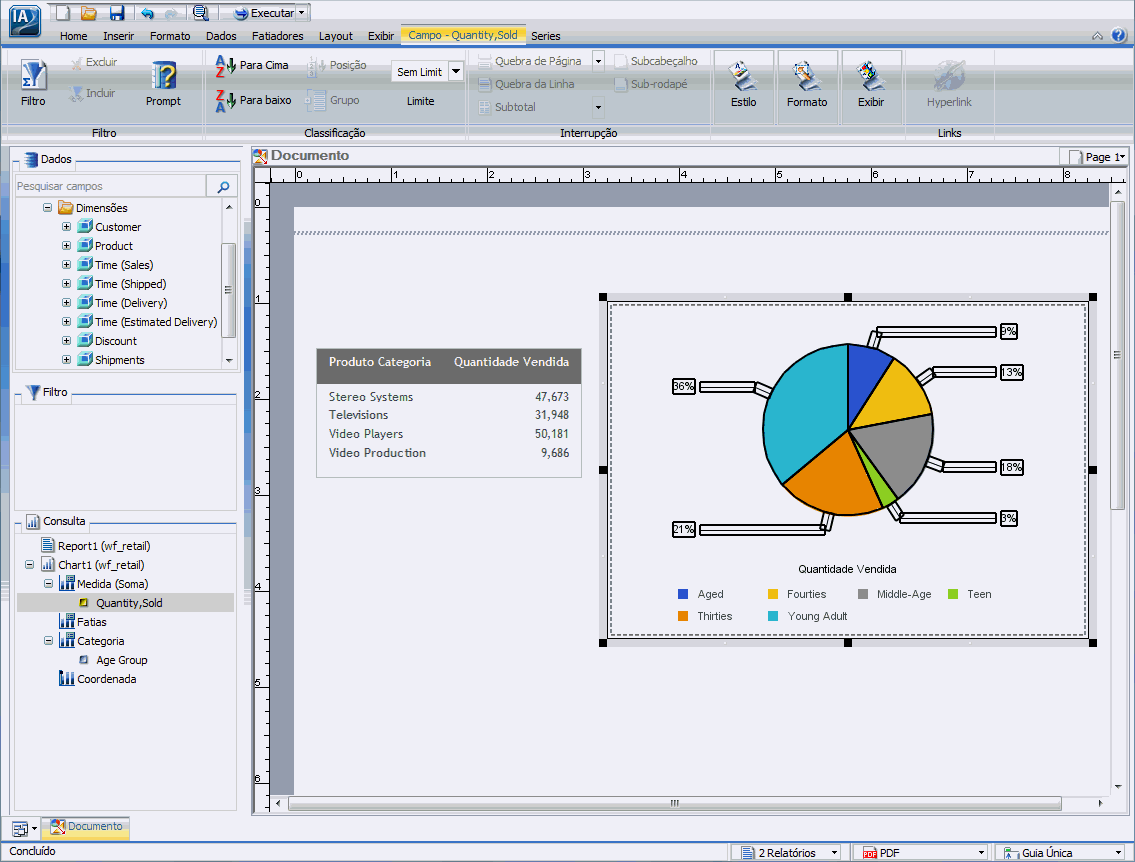Screen dimensions: 1135x862
Task: Click the field search magnifier button
Action: [x=223, y=186]
